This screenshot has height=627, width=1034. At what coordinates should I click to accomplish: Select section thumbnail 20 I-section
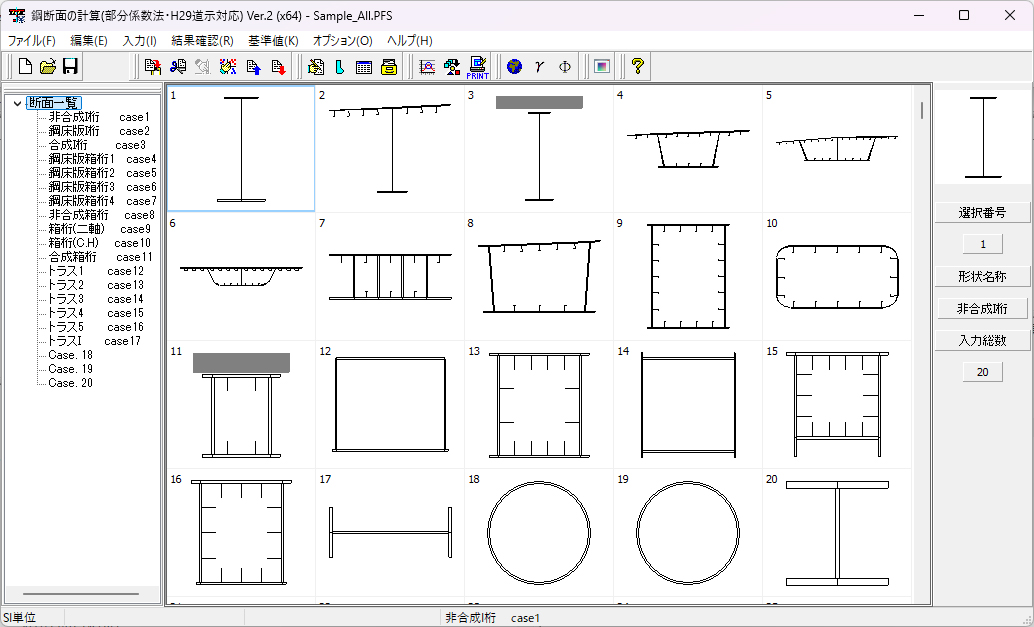click(x=837, y=532)
